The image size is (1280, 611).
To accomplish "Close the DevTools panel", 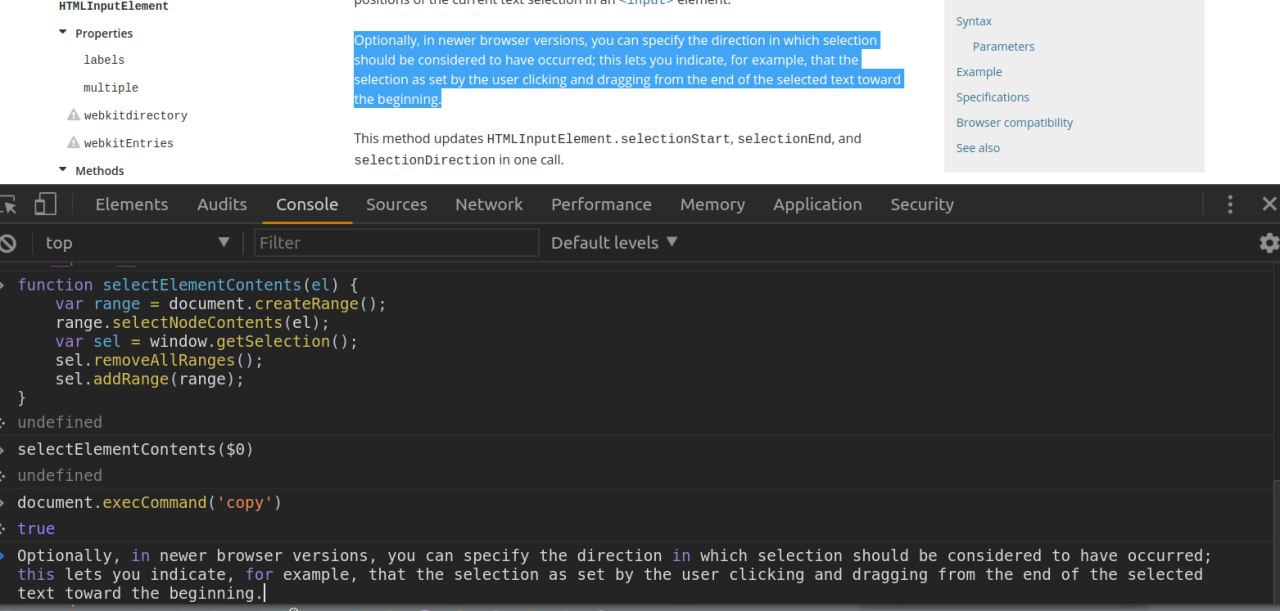I will click(x=1269, y=205).
